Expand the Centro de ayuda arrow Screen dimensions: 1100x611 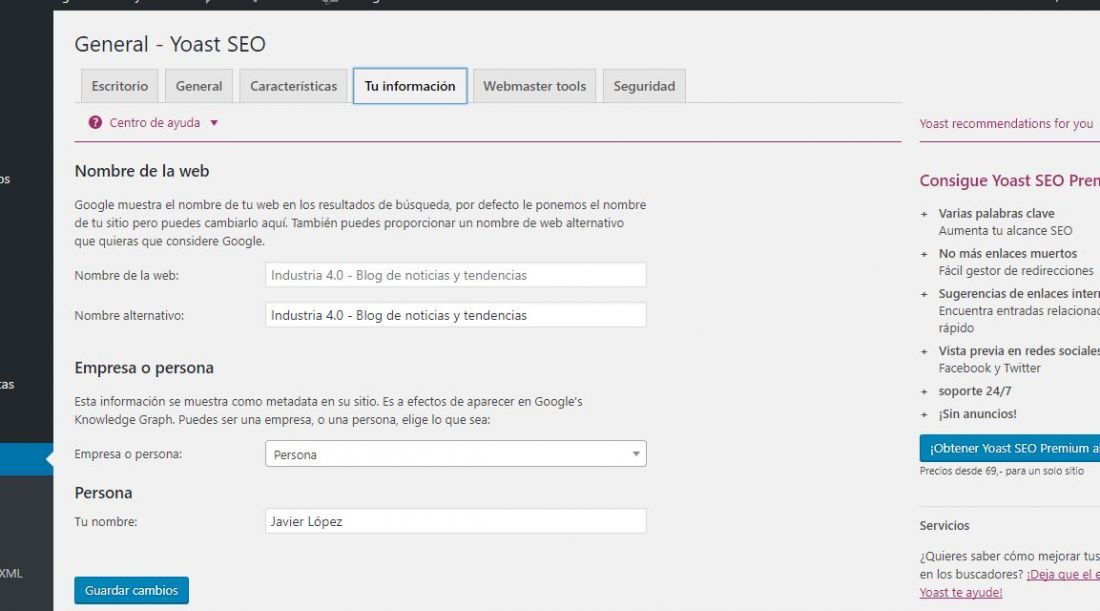pyautogui.click(x=214, y=123)
